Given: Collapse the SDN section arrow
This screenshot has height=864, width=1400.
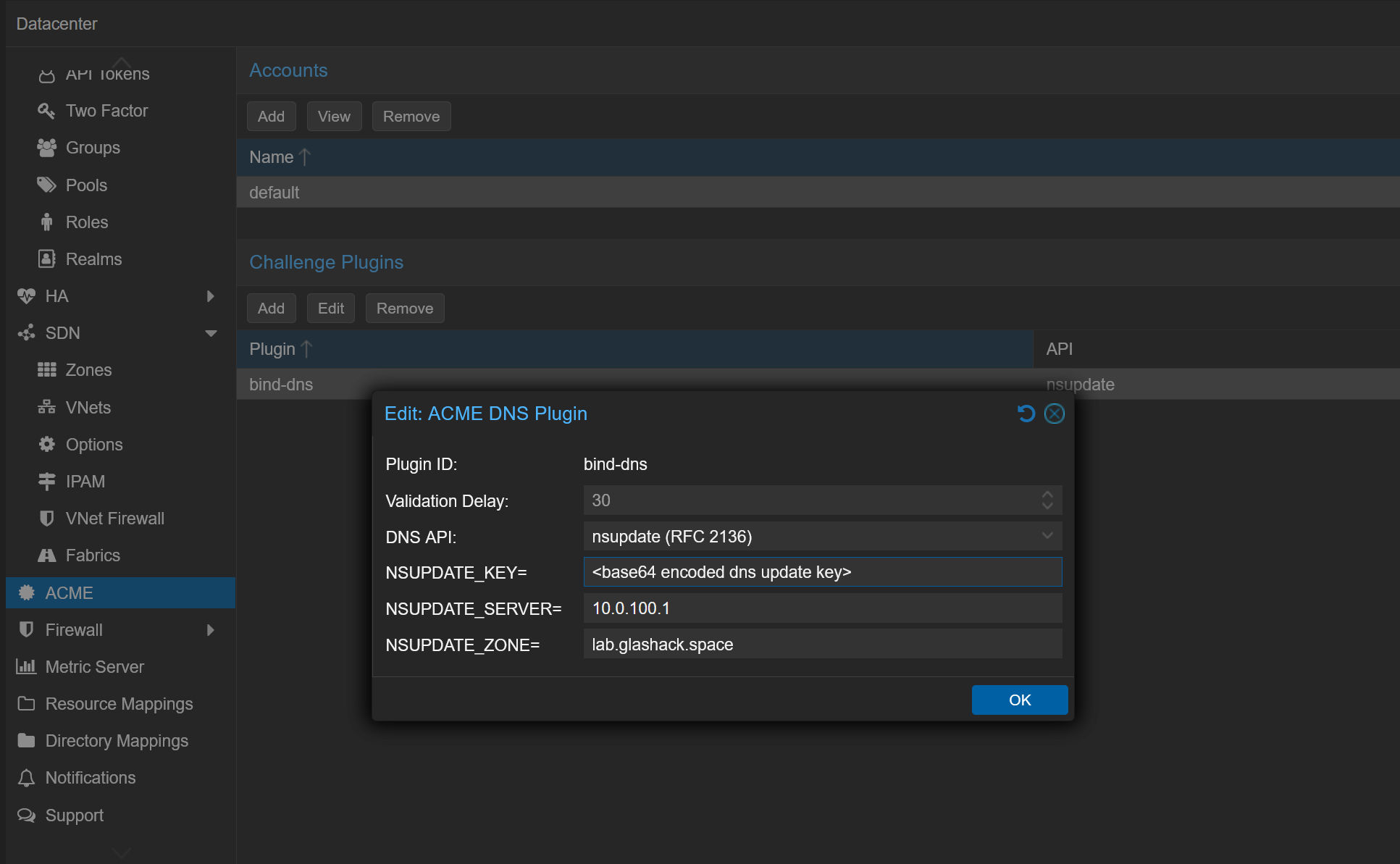Looking at the screenshot, I should (x=211, y=333).
